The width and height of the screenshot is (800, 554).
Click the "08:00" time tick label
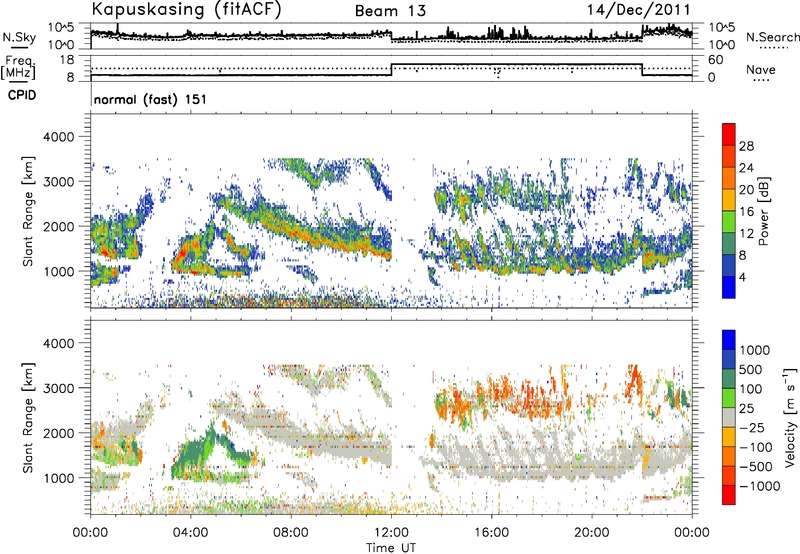[291, 533]
